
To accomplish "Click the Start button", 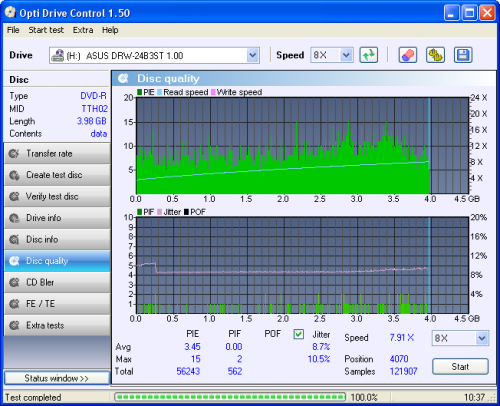I will (x=460, y=367).
